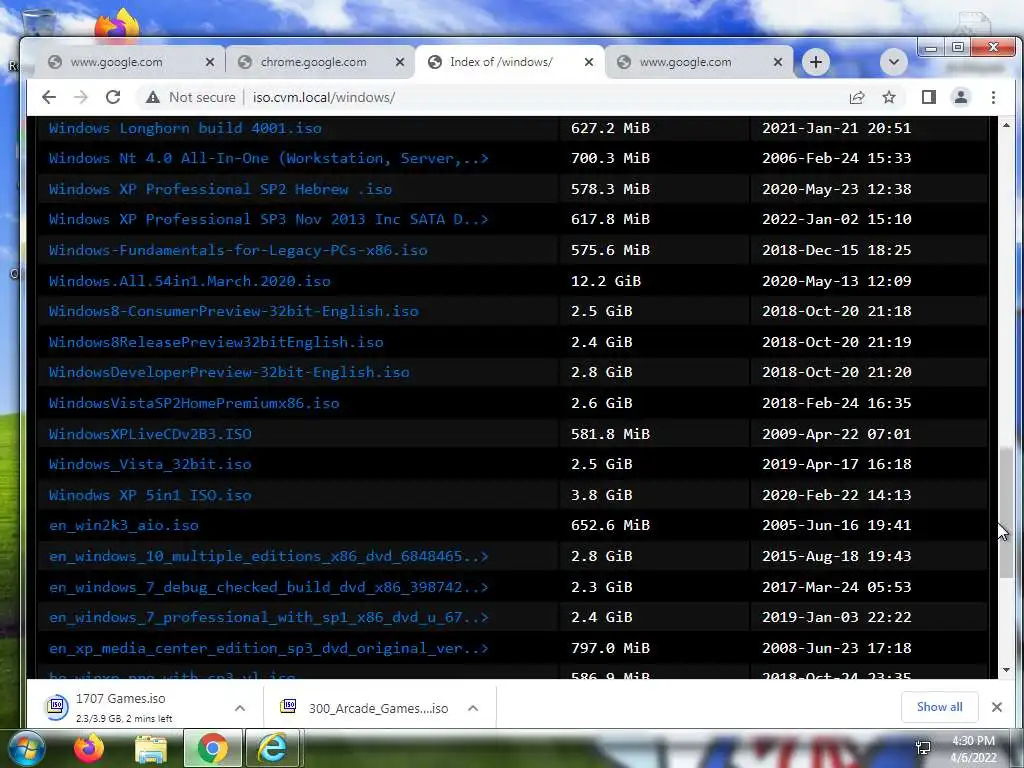
Task: Open en_xp_media_center_edition_sp3 link
Action: coord(268,648)
